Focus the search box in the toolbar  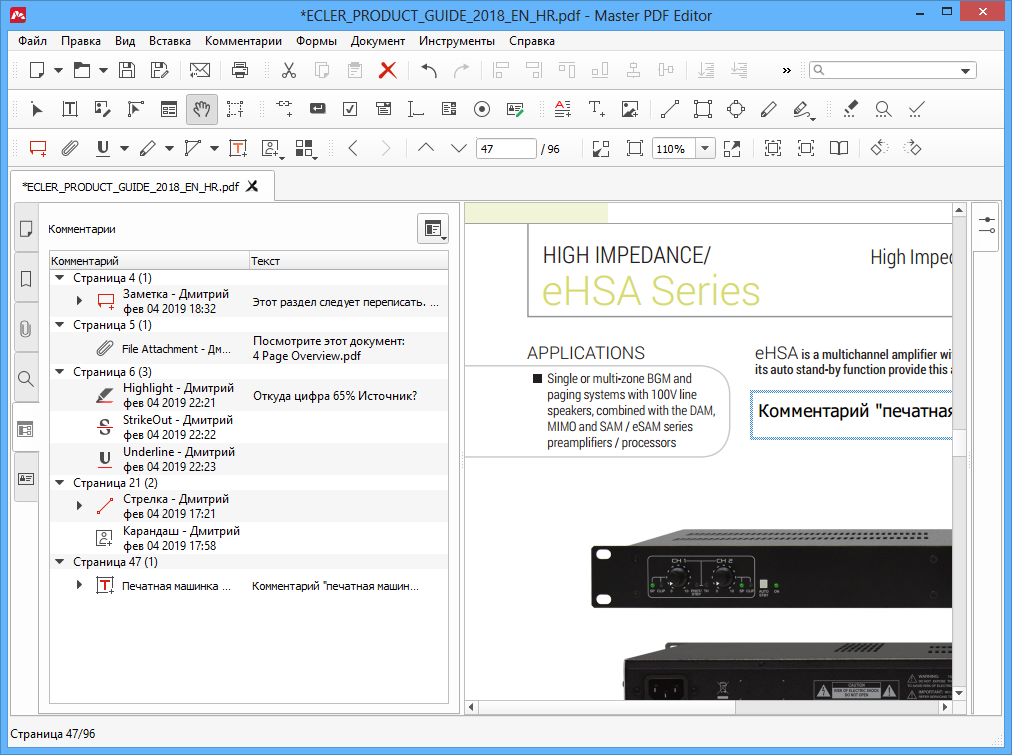(x=893, y=70)
